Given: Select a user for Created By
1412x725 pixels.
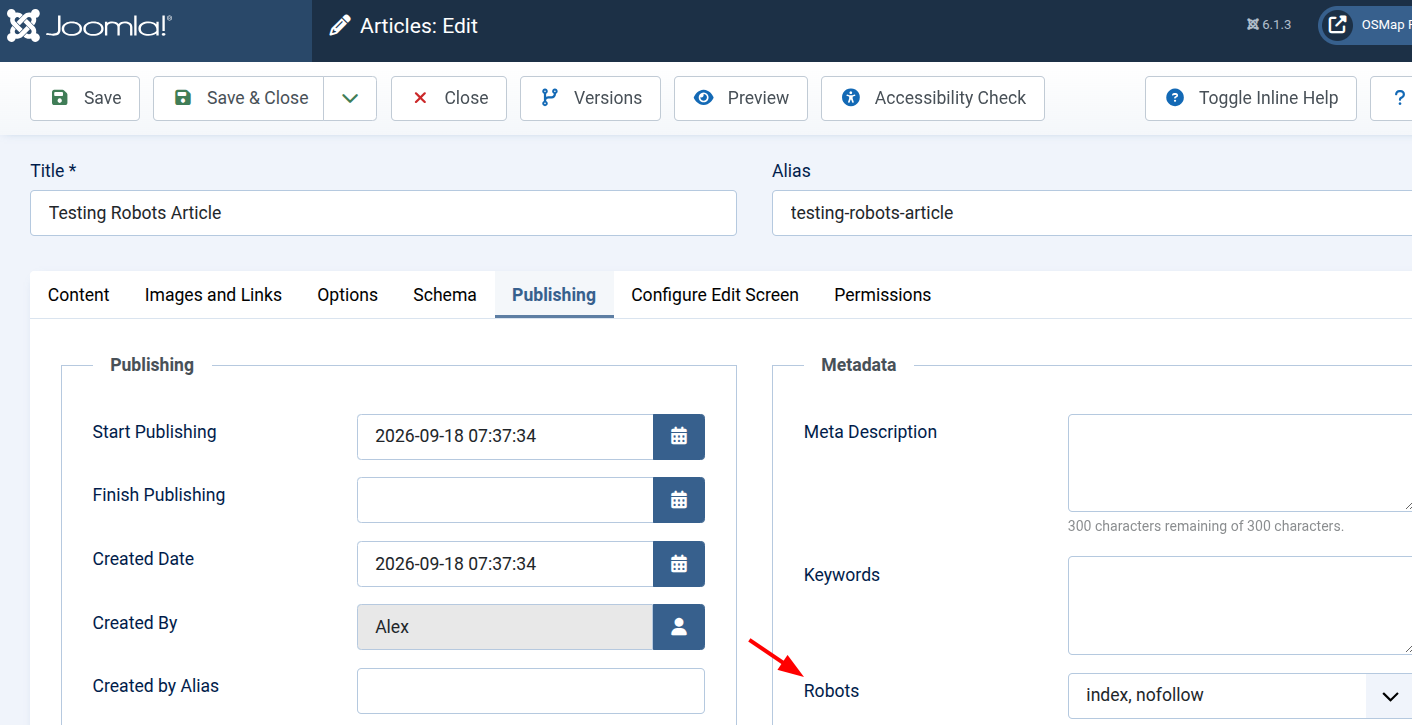Looking at the screenshot, I should [679, 627].
